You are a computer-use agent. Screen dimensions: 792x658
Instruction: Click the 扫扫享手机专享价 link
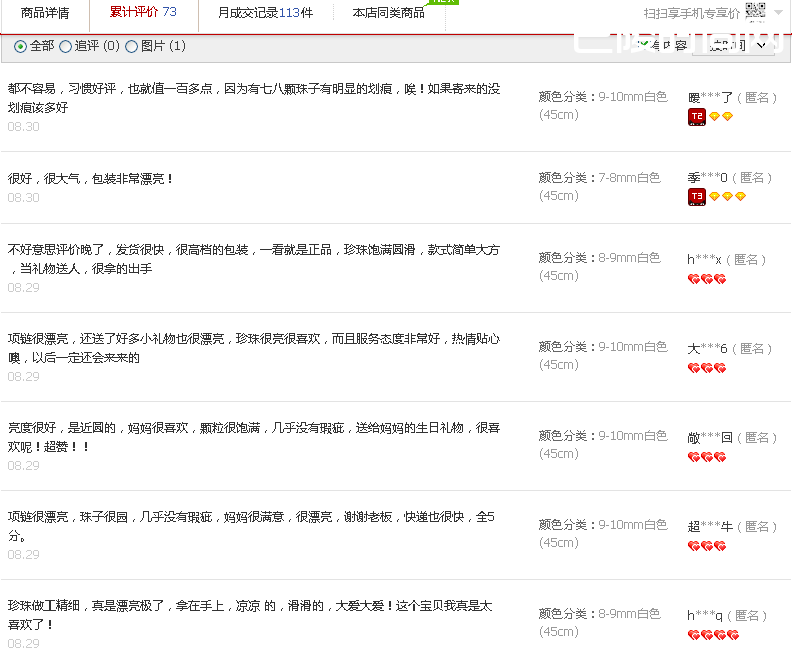[692, 13]
